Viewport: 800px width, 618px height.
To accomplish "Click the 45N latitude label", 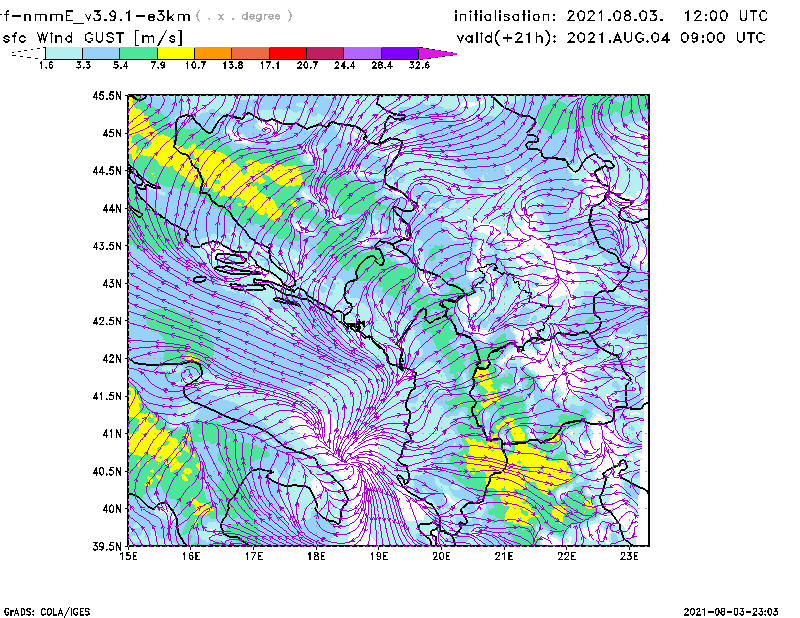I will pyautogui.click(x=112, y=133).
